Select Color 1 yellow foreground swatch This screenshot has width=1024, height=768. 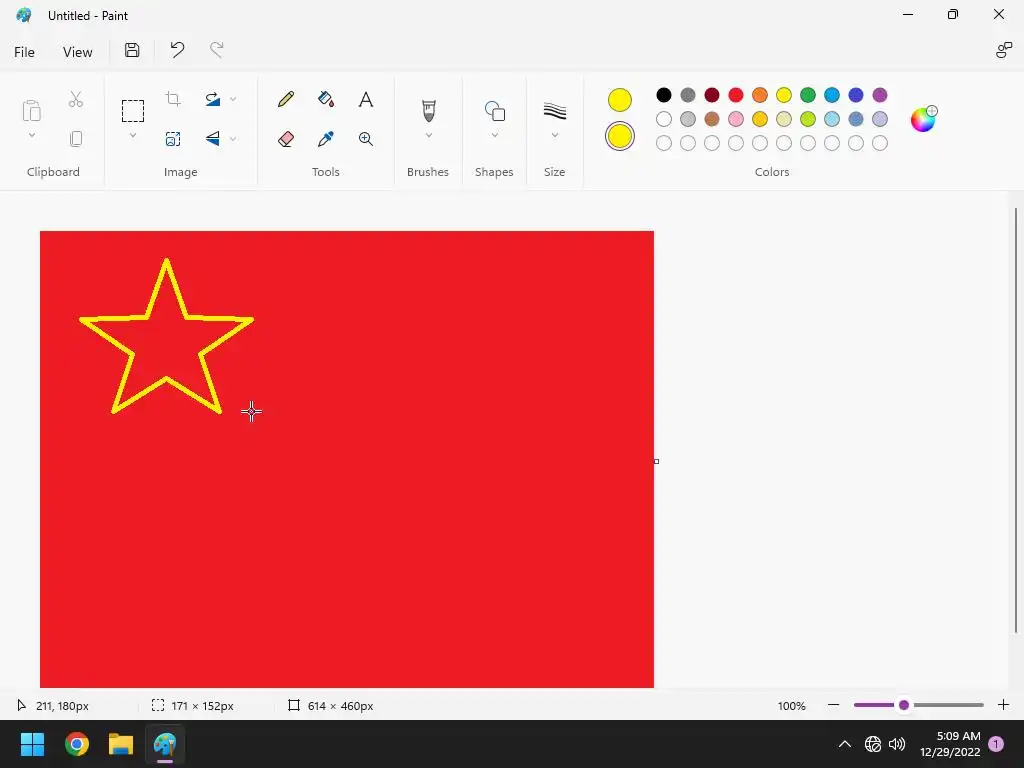[620, 100]
